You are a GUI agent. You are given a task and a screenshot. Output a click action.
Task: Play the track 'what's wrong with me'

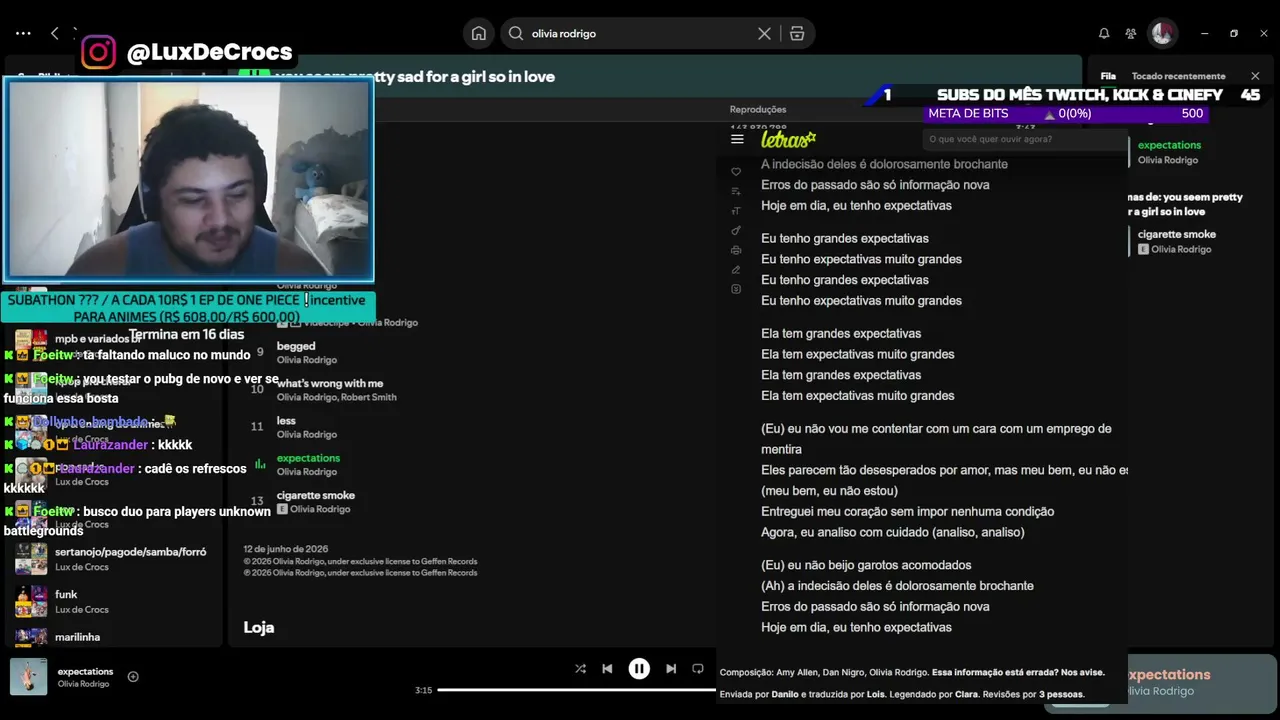(330, 383)
